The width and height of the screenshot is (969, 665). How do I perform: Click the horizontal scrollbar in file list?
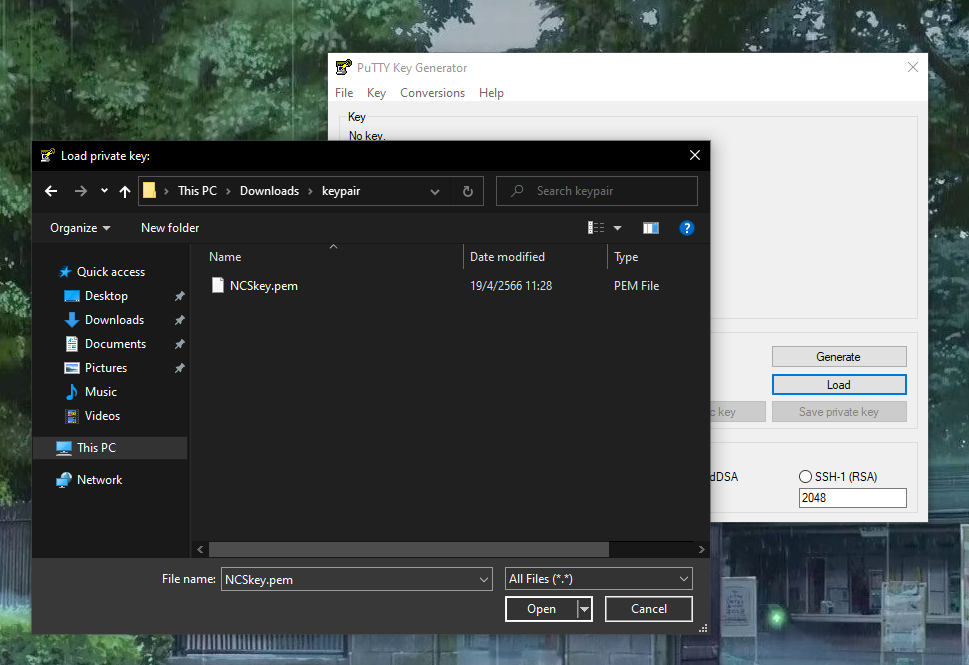(408, 550)
